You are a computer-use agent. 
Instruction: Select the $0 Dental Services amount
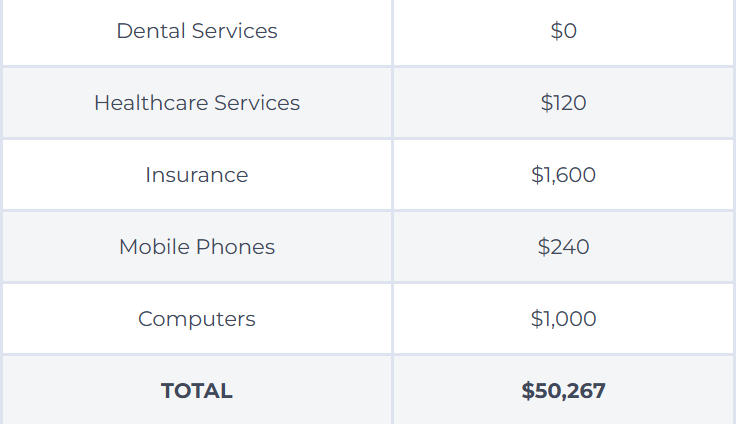(563, 31)
